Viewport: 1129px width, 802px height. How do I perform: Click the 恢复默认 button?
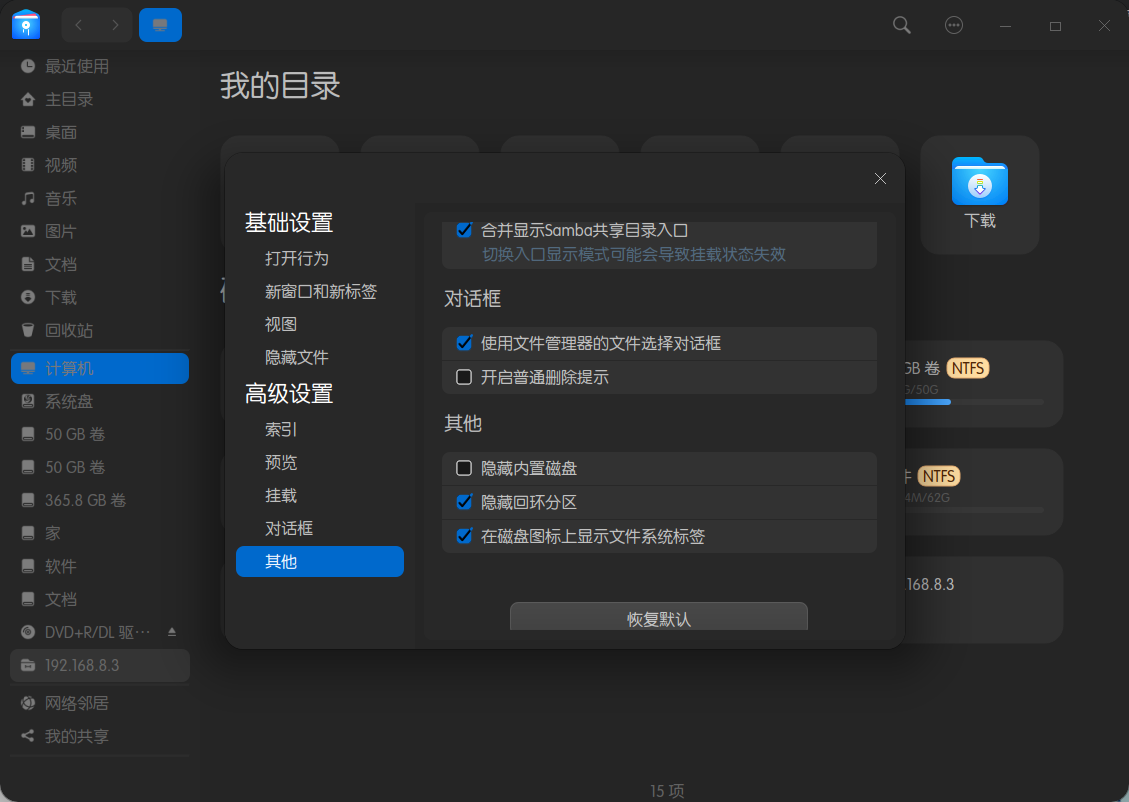tap(659, 617)
